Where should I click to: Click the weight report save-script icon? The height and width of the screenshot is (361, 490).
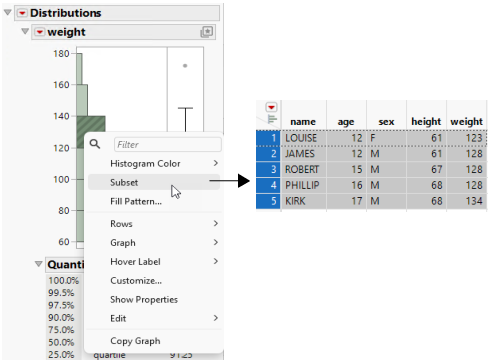tap(207, 32)
